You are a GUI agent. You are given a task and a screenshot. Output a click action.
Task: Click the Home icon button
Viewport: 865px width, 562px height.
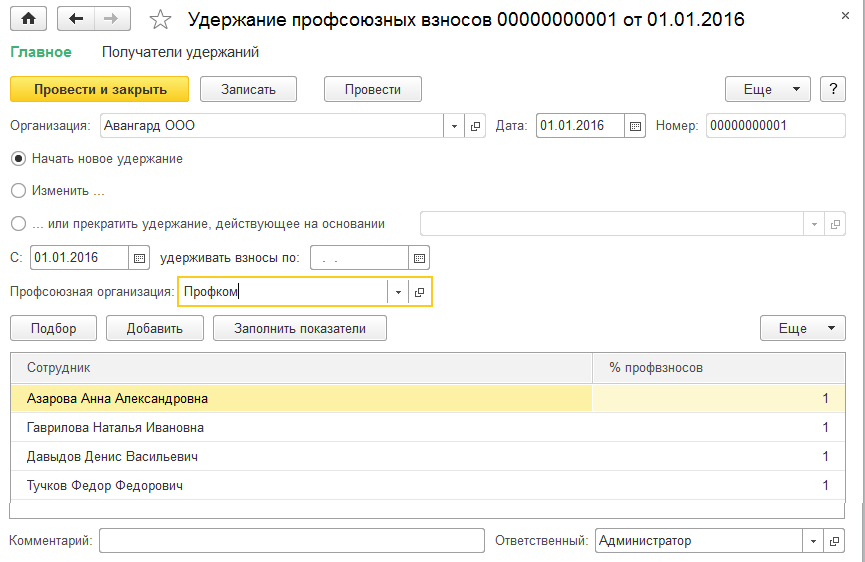click(28, 18)
